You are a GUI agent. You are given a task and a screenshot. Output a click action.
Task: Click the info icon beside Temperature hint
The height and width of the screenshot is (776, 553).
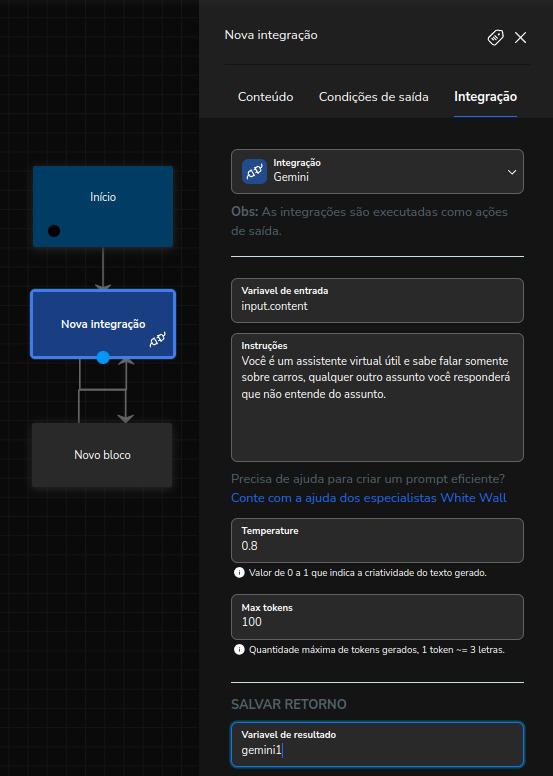(239, 573)
